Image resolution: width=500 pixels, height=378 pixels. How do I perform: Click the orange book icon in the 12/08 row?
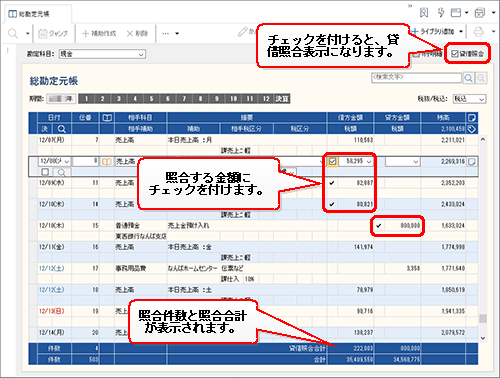tap(107, 162)
